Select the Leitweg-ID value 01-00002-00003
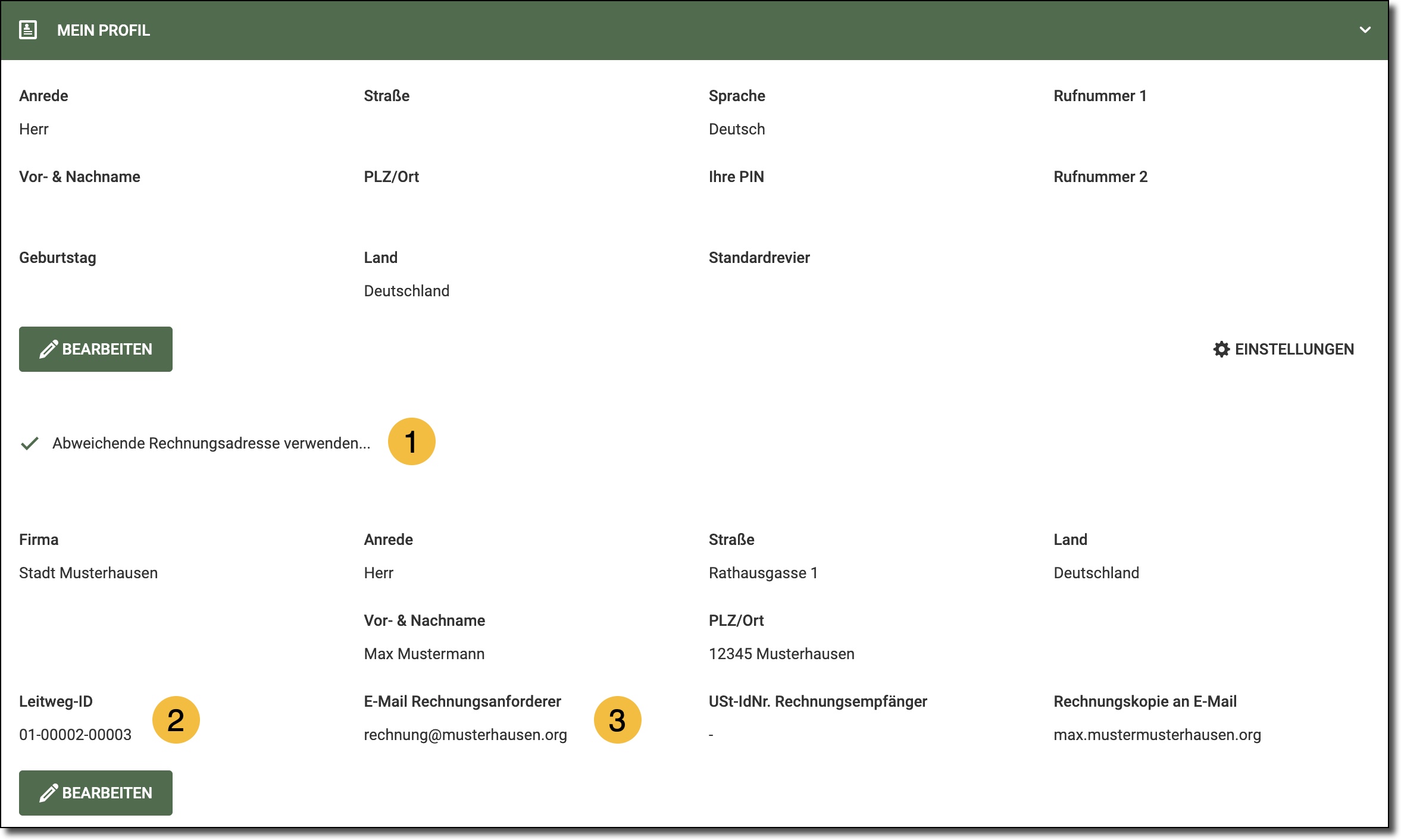This screenshot has height=840, width=1401. [x=75, y=735]
